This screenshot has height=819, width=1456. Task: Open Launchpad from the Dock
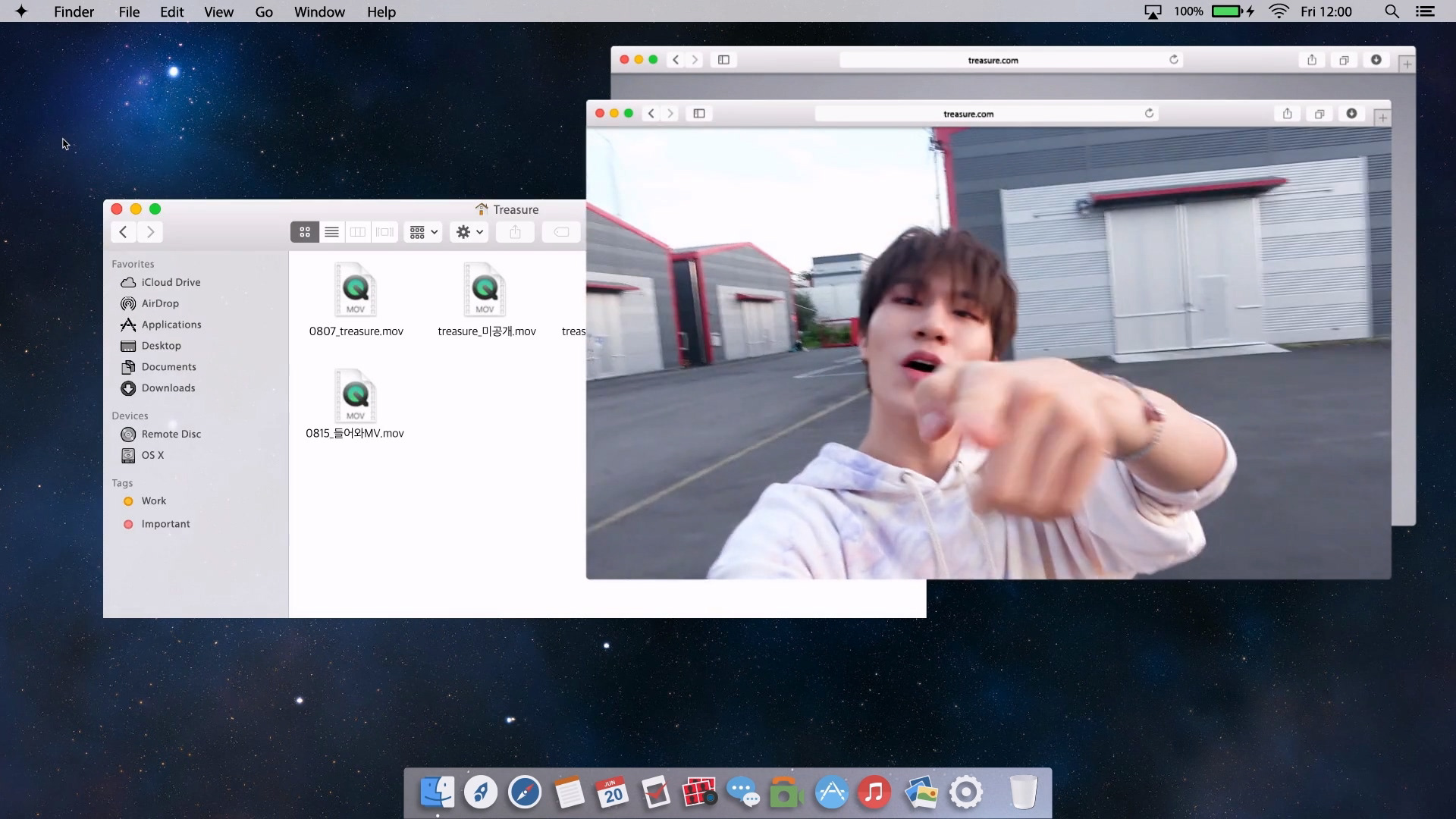coord(481,792)
